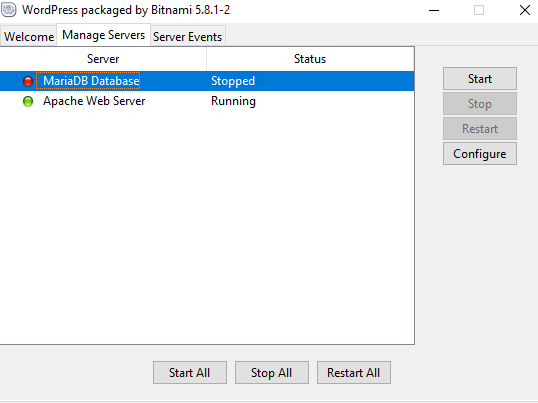Click the Stopped status cell
Viewport: 538px width, 403px height.
233,81
